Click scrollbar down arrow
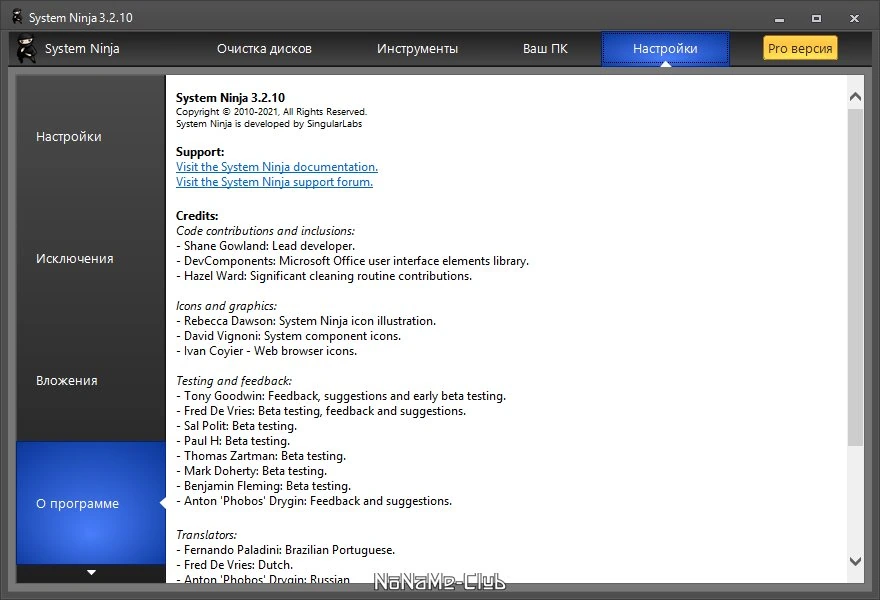 855,561
